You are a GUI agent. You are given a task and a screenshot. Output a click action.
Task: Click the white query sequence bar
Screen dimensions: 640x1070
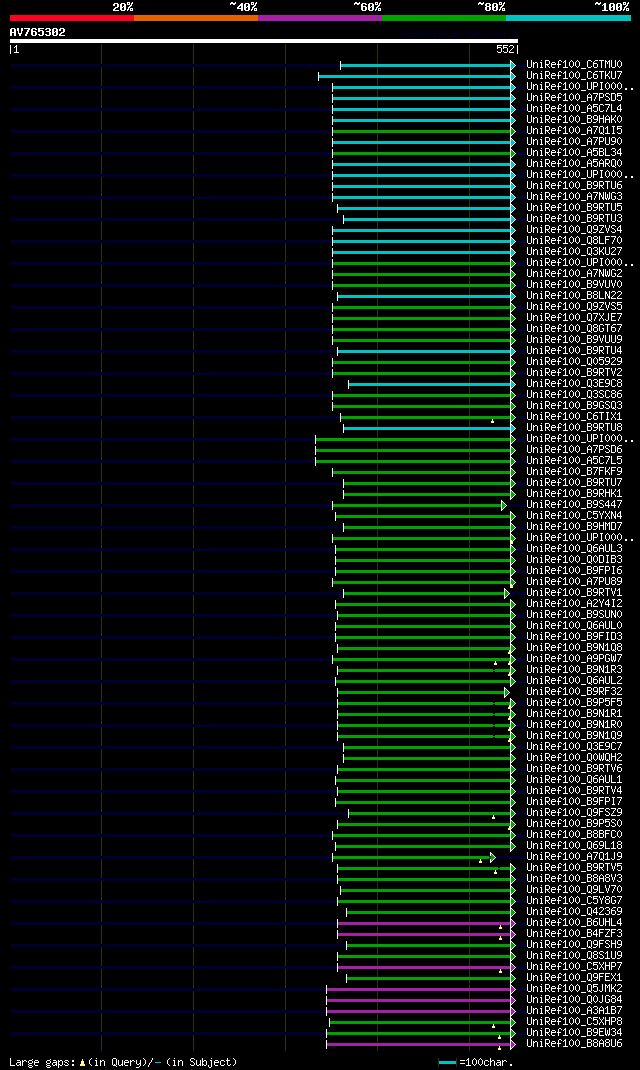pos(264,41)
